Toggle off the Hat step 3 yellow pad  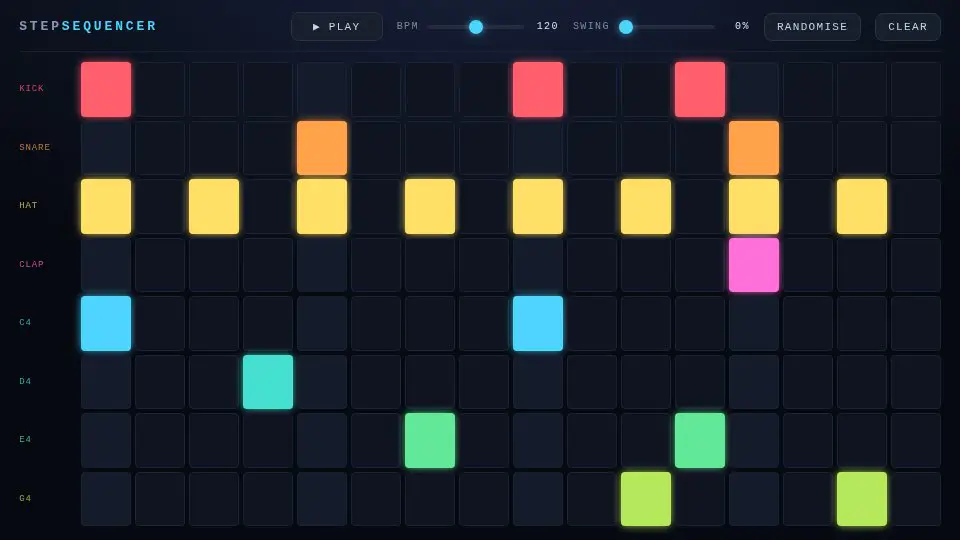(x=214, y=206)
